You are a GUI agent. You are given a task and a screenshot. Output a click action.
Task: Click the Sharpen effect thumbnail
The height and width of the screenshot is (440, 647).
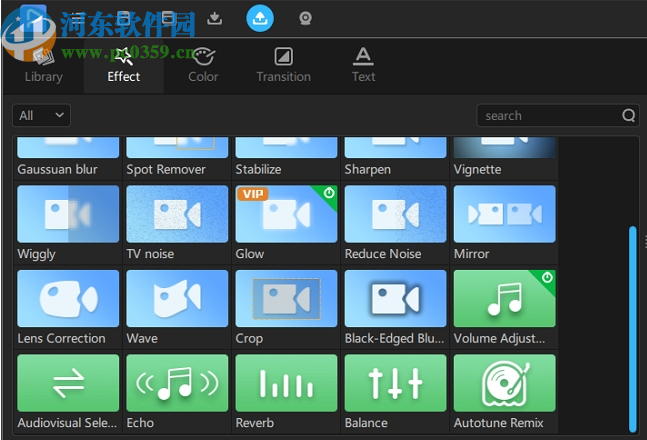point(395,147)
